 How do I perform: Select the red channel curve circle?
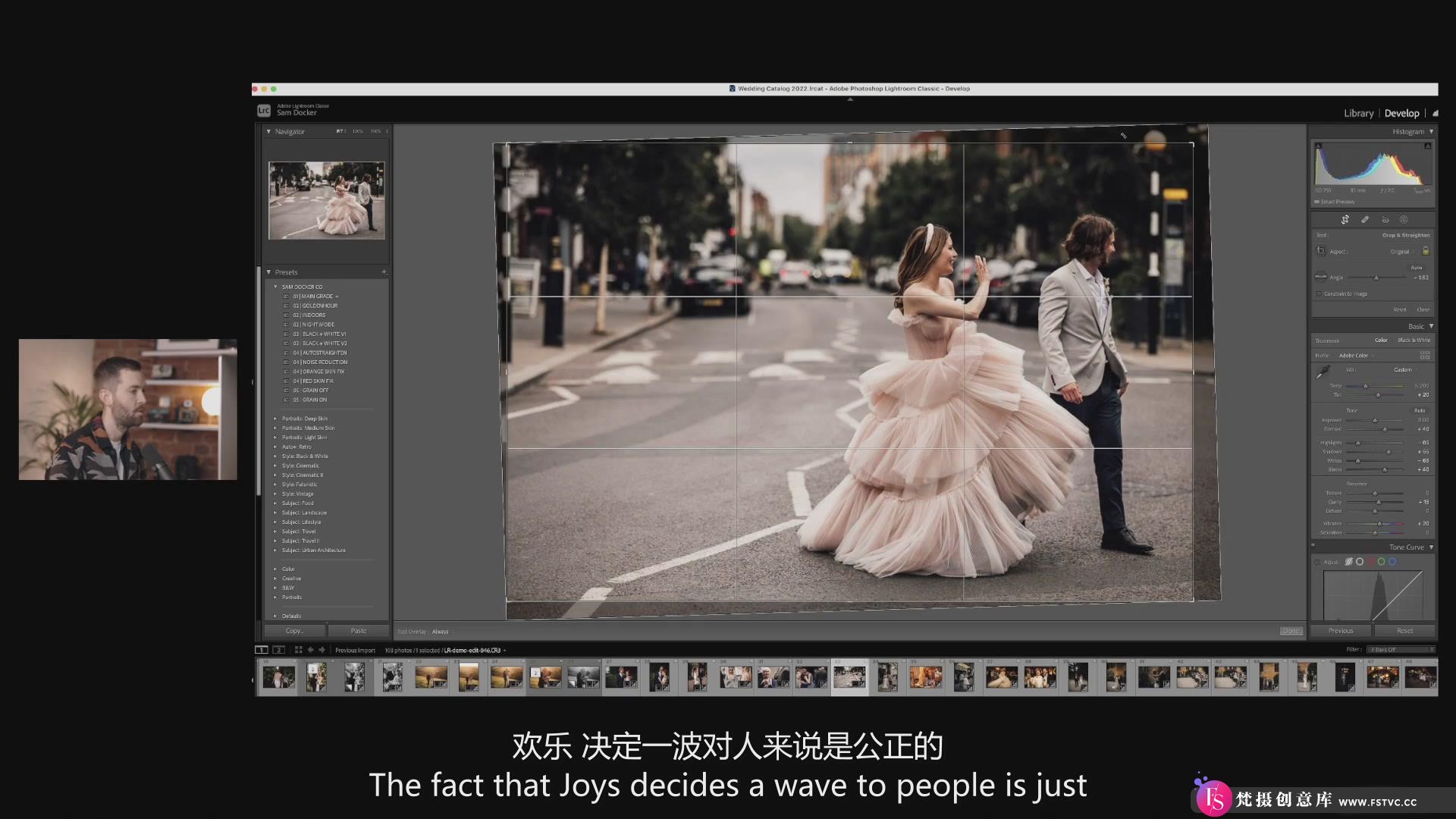pyautogui.click(x=1371, y=562)
